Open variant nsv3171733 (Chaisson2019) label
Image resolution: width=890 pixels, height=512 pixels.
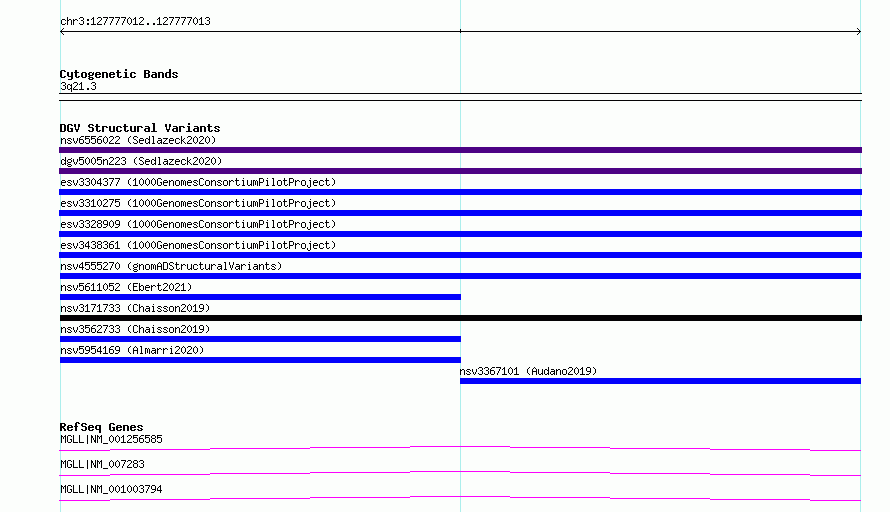coord(135,308)
